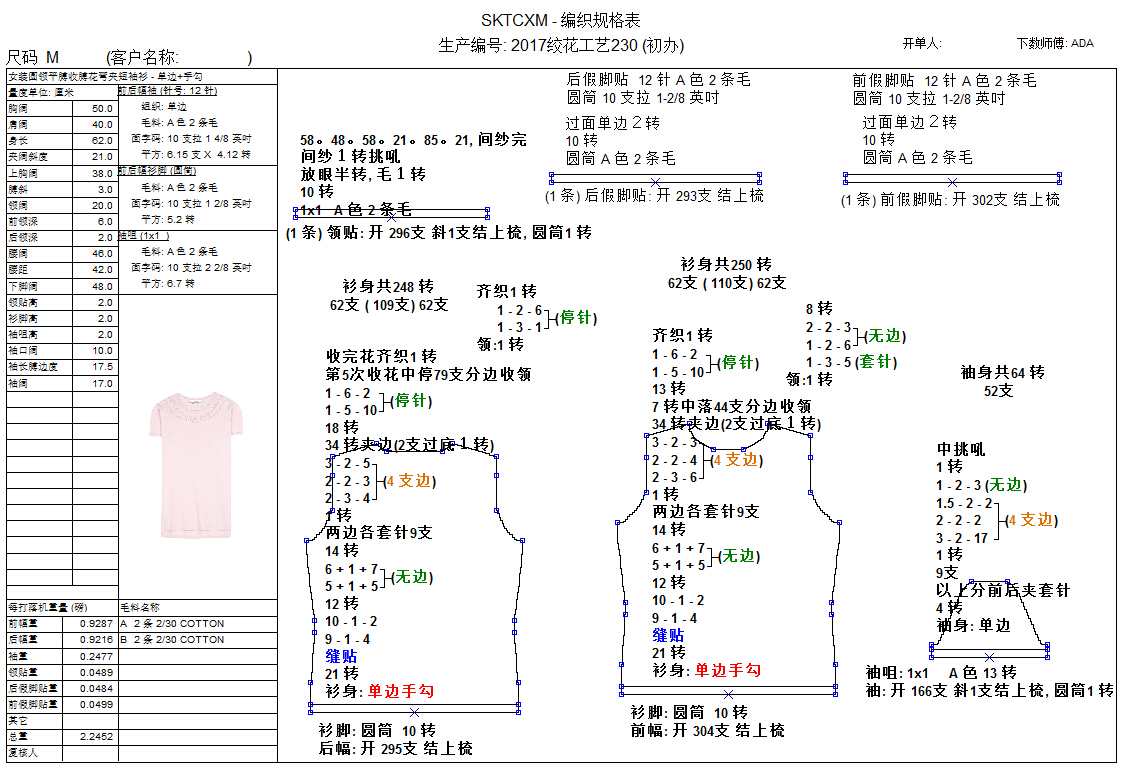Select the 袖长膊边度 value 17.5
The image size is (1125, 780).
103,367
